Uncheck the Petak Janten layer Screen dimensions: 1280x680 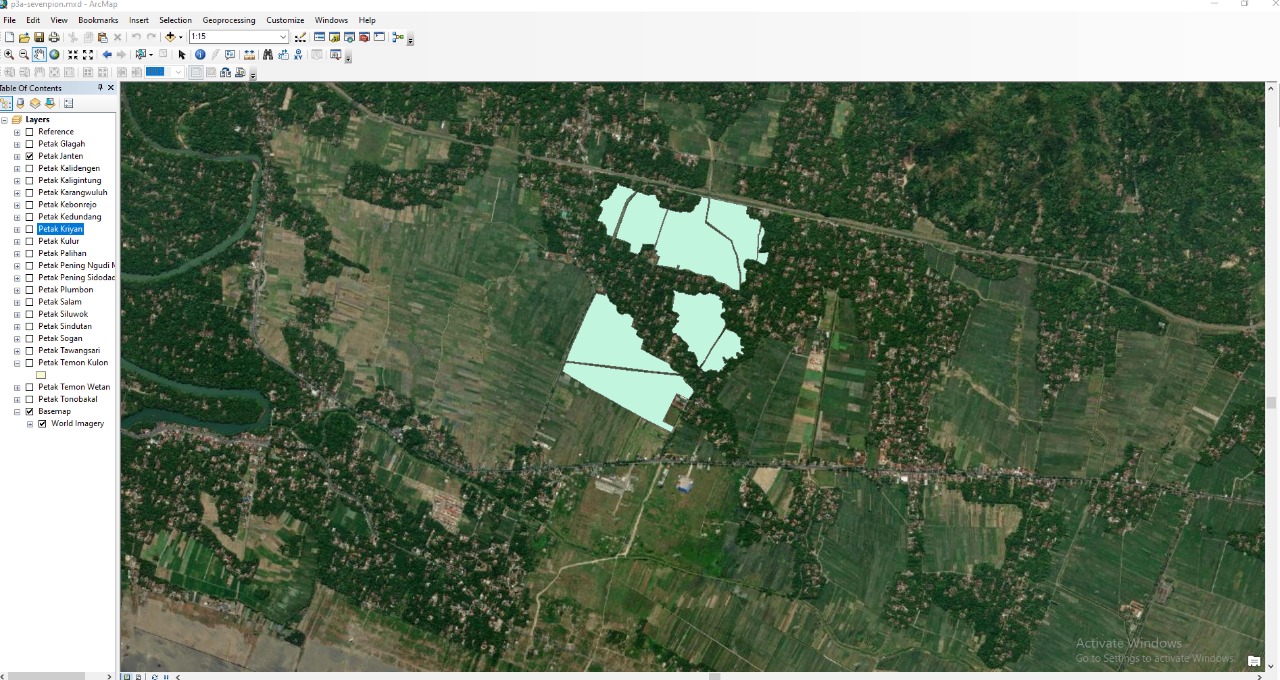[x=30, y=156]
